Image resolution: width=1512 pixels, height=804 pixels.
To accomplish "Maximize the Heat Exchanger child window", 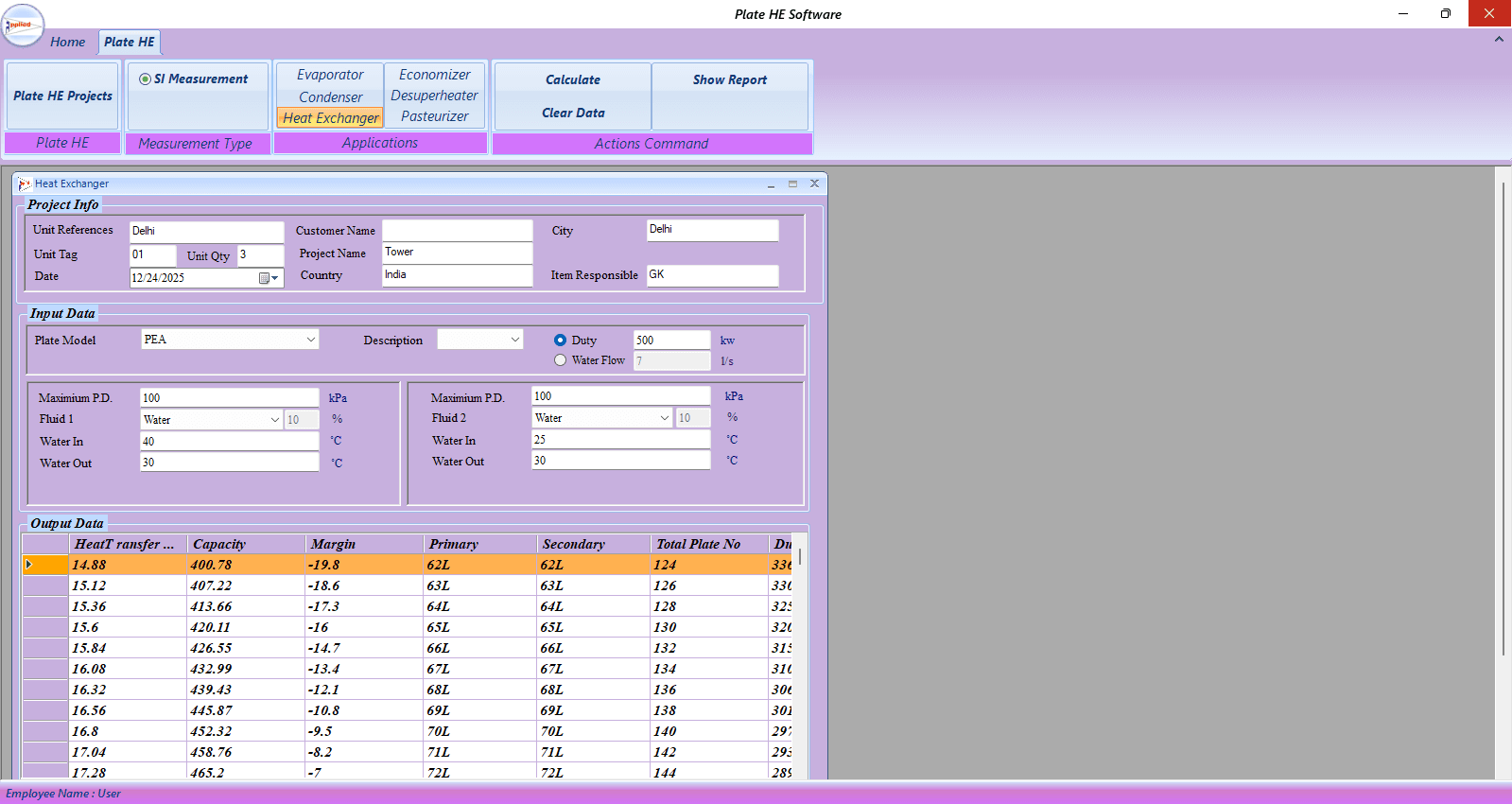I will pyautogui.click(x=792, y=184).
